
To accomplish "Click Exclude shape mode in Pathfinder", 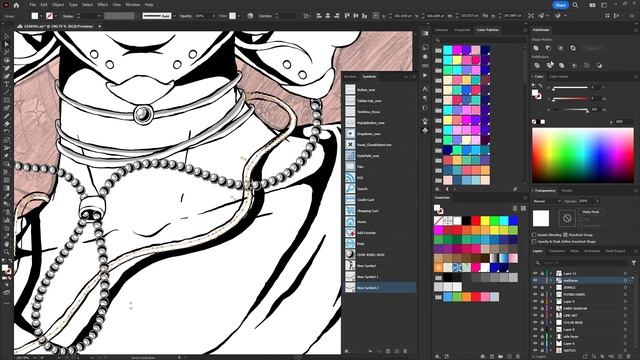I will click(573, 48).
